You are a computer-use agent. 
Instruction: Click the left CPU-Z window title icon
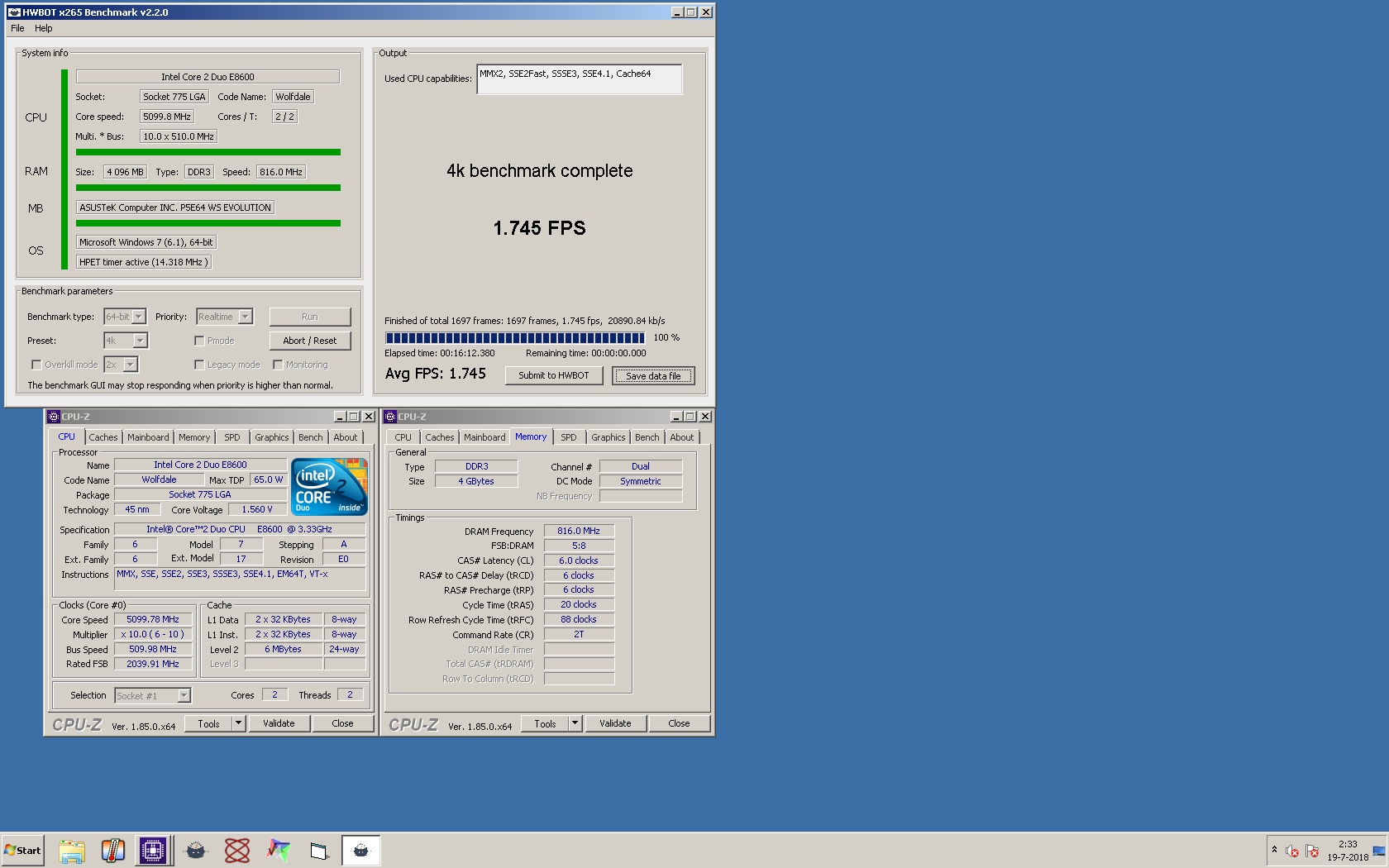click(54, 417)
